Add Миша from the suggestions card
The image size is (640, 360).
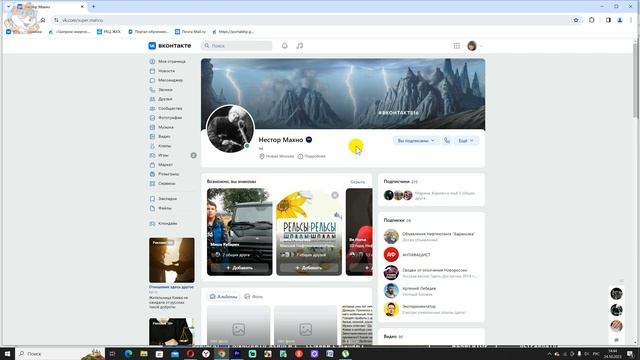click(240, 268)
